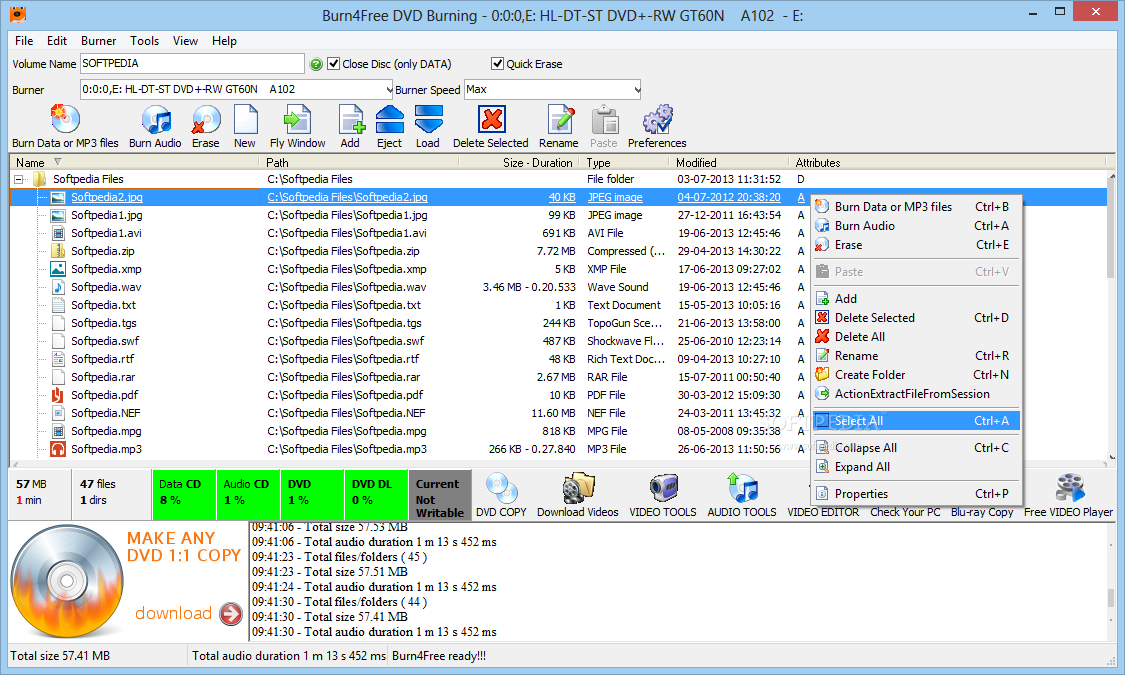Choose Collapse All in the context menu
The image size is (1125, 675).
(x=916, y=448)
